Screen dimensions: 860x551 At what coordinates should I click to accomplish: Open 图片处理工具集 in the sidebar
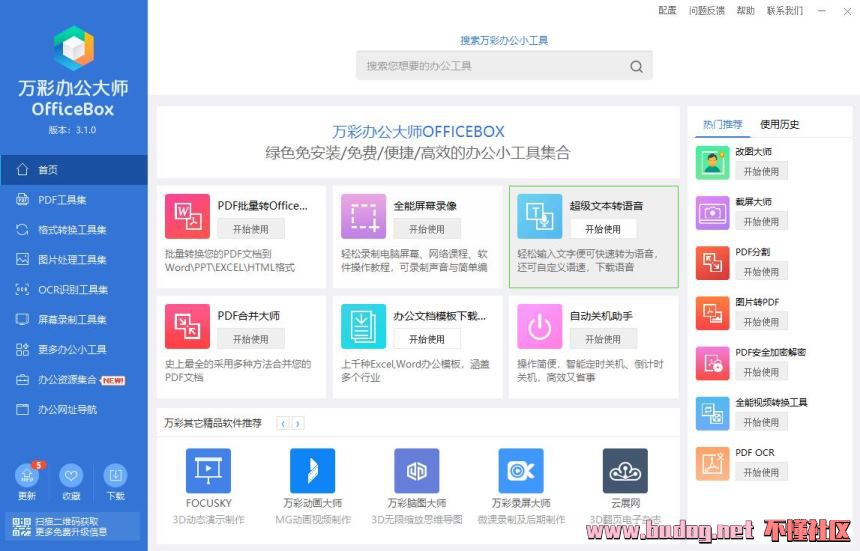(x=73, y=259)
